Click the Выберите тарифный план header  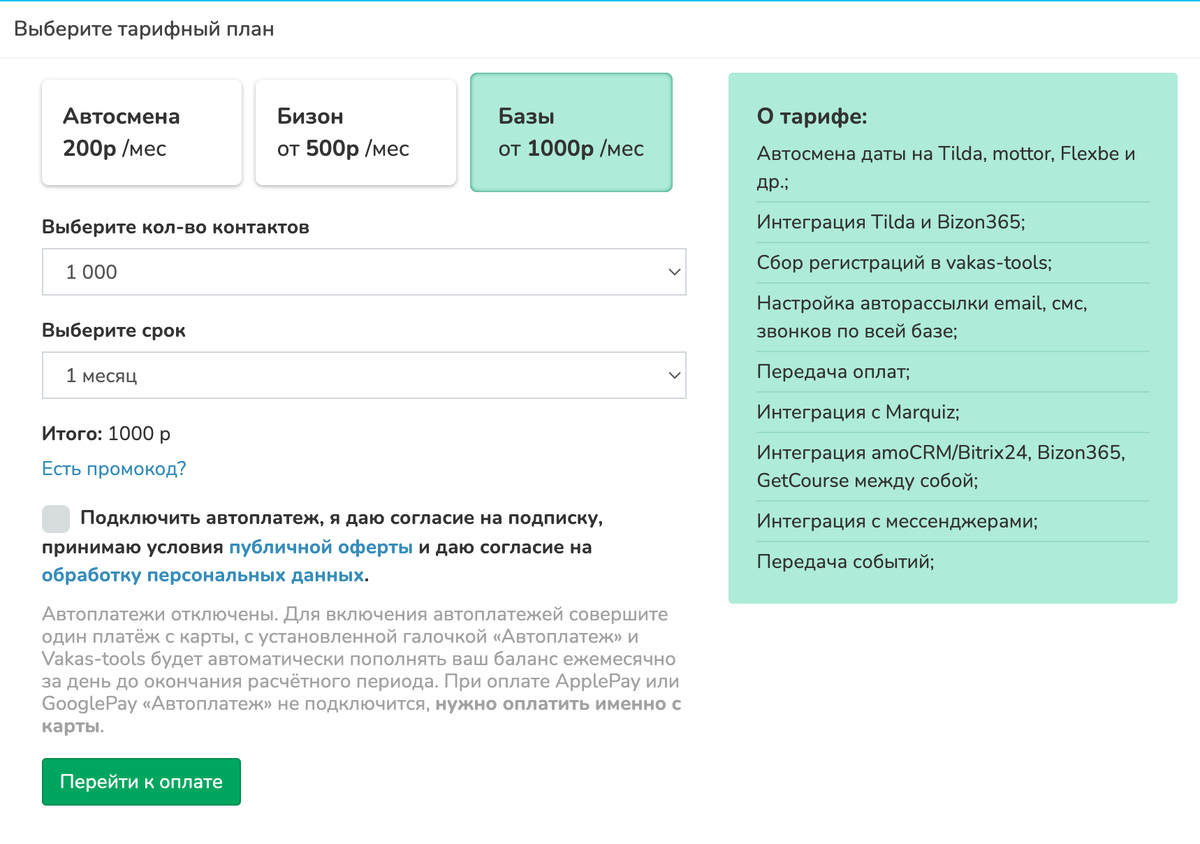(x=144, y=29)
